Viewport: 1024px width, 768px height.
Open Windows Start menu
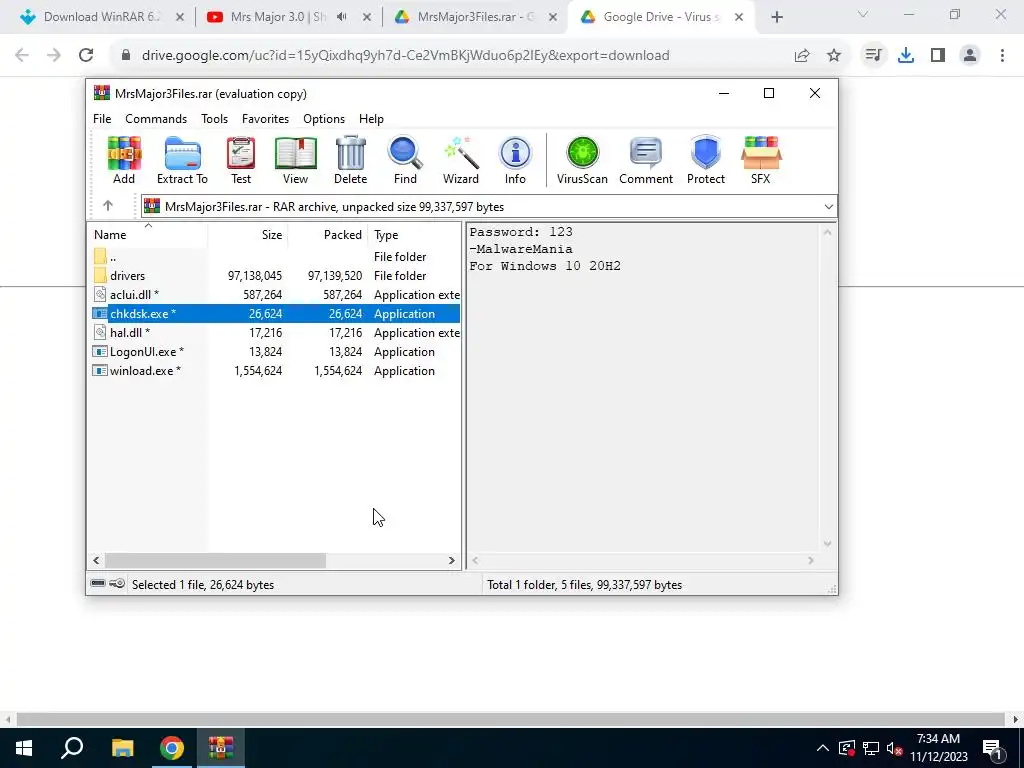pyautogui.click(x=24, y=748)
